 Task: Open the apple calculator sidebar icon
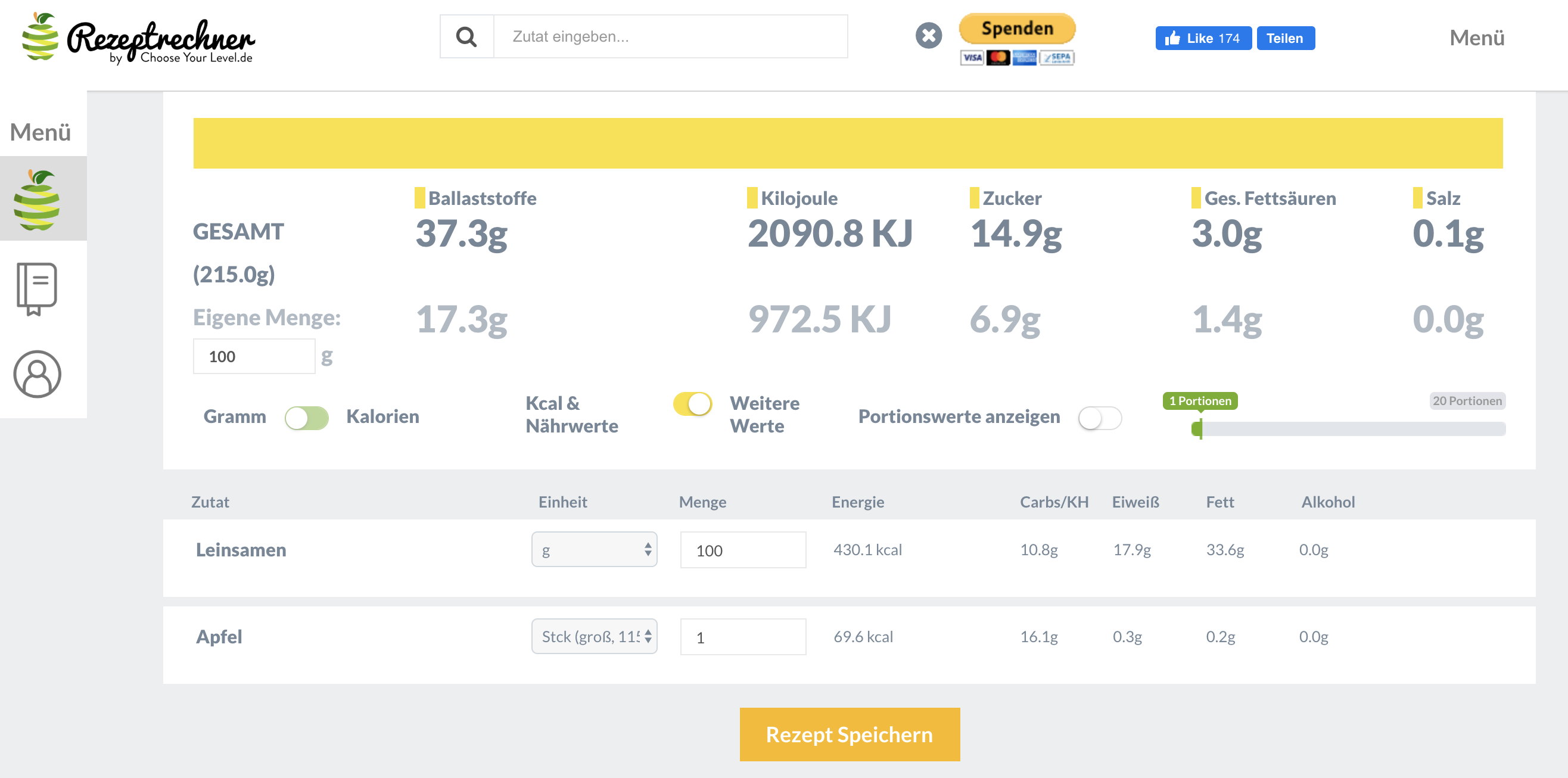37,200
